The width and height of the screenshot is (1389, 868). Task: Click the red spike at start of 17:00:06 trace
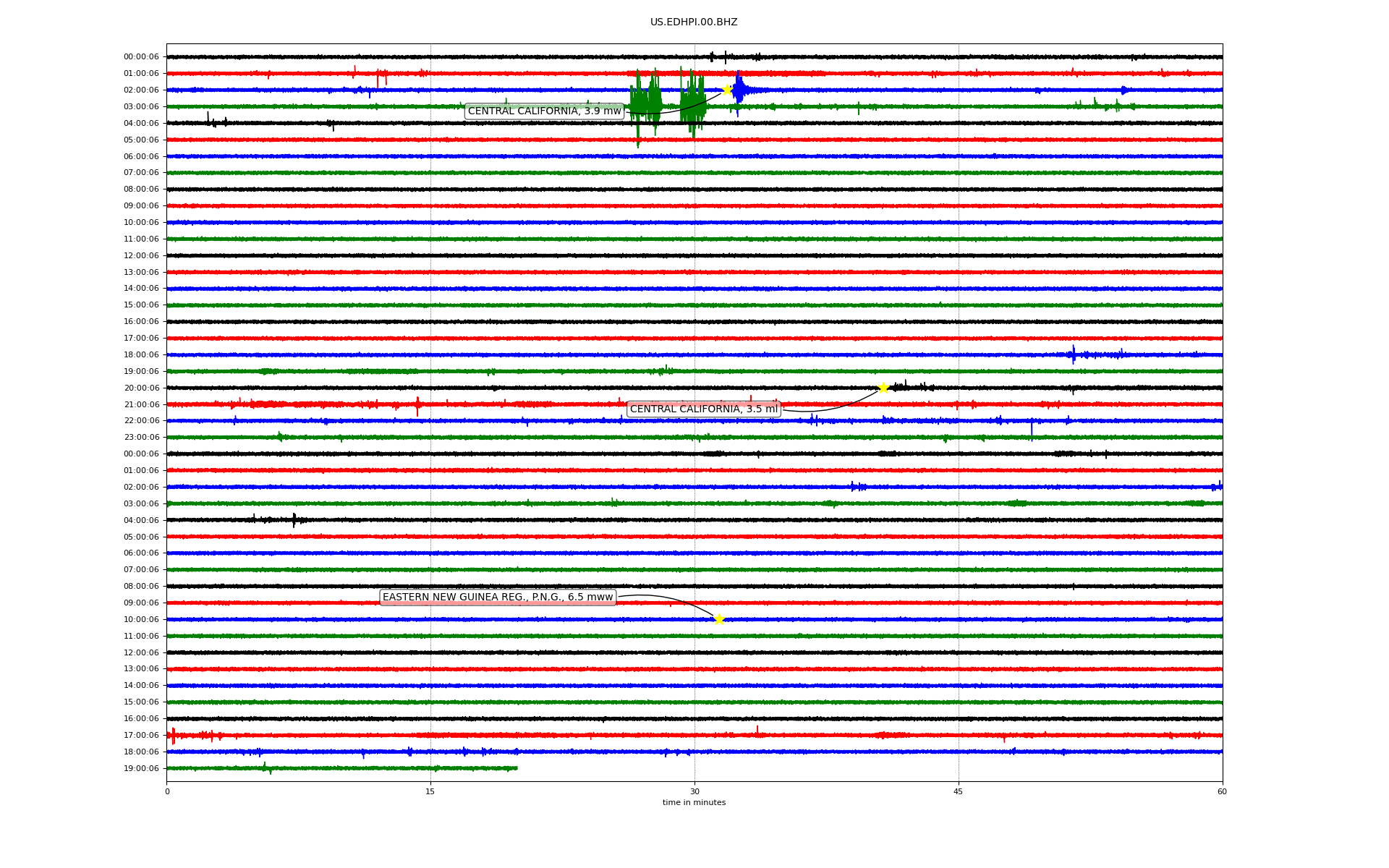tap(172, 736)
